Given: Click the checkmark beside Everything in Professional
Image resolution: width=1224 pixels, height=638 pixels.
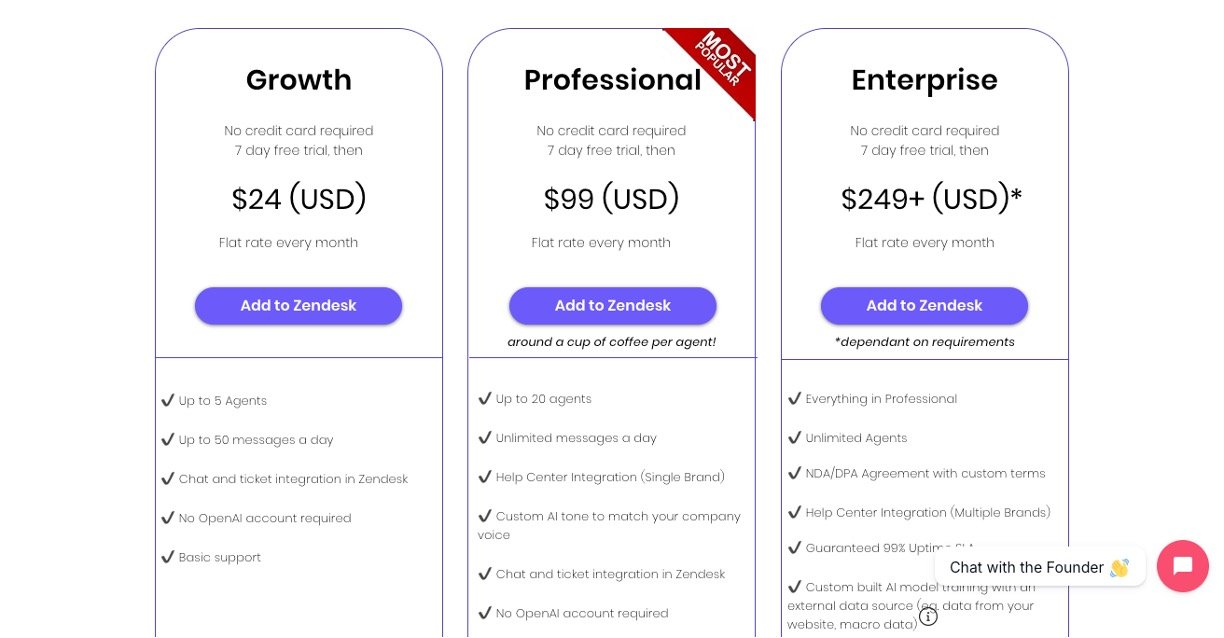Looking at the screenshot, I should [x=795, y=398].
